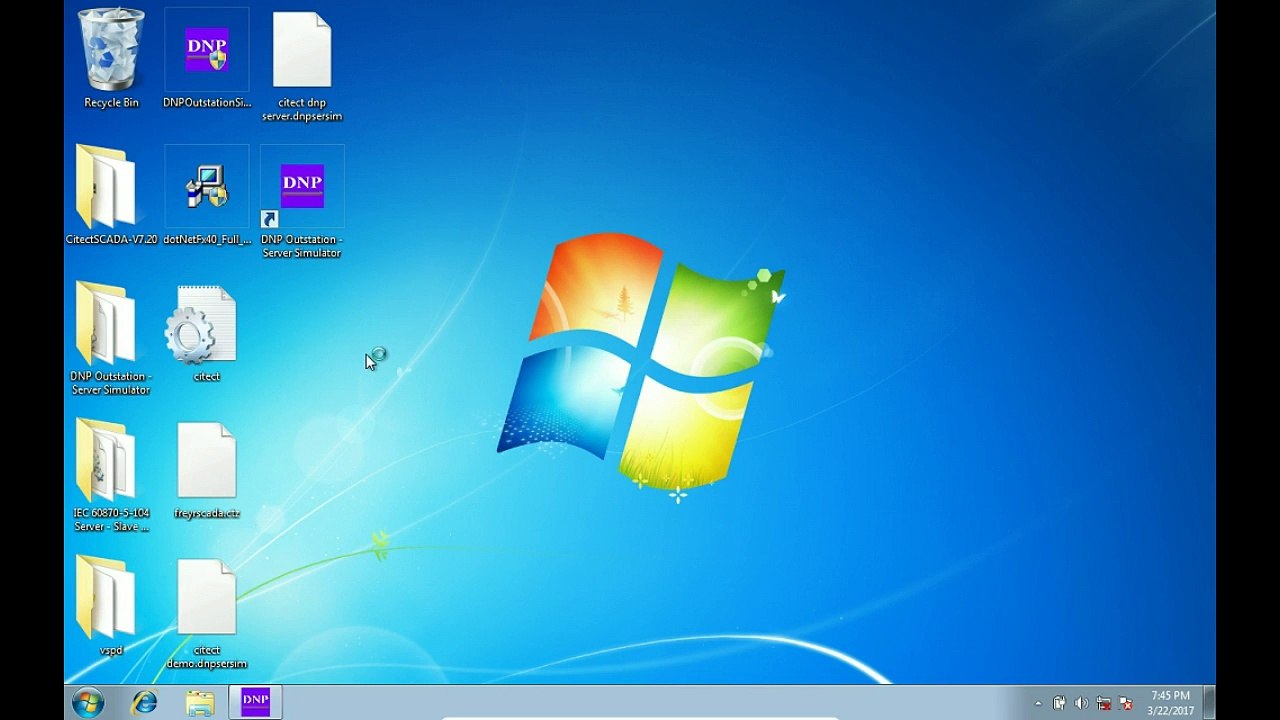
Task: Open the Windows Start menu
Action: tap(88, 703)
